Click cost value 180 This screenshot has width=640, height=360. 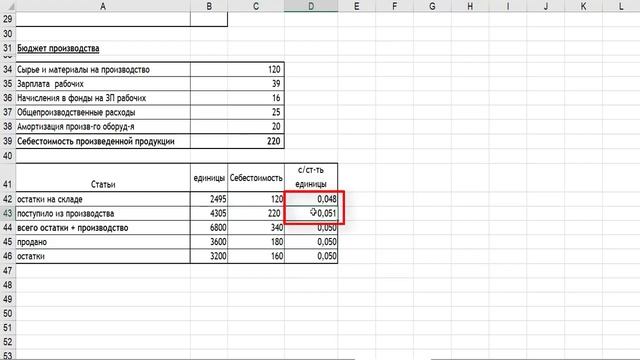256,242
